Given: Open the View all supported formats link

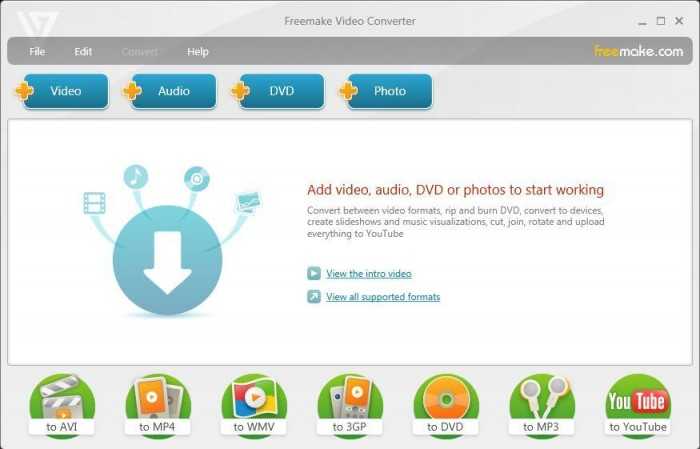Looking at the screenshot, I should tap(383, 297).
